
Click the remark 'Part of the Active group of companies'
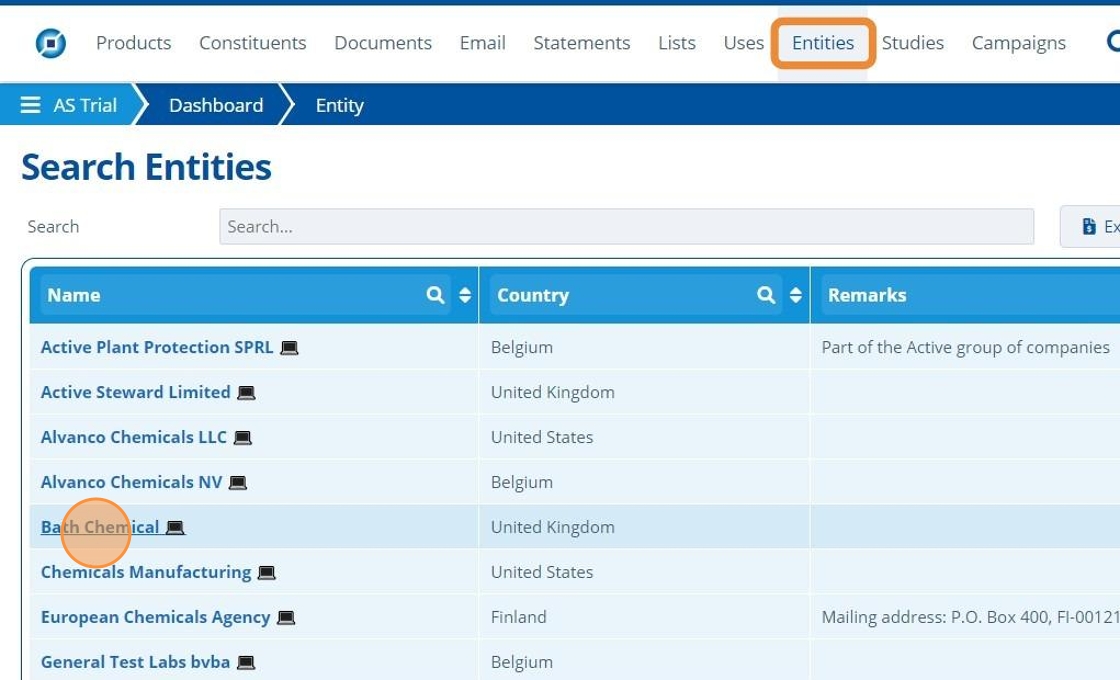click(x=965, y=347)
